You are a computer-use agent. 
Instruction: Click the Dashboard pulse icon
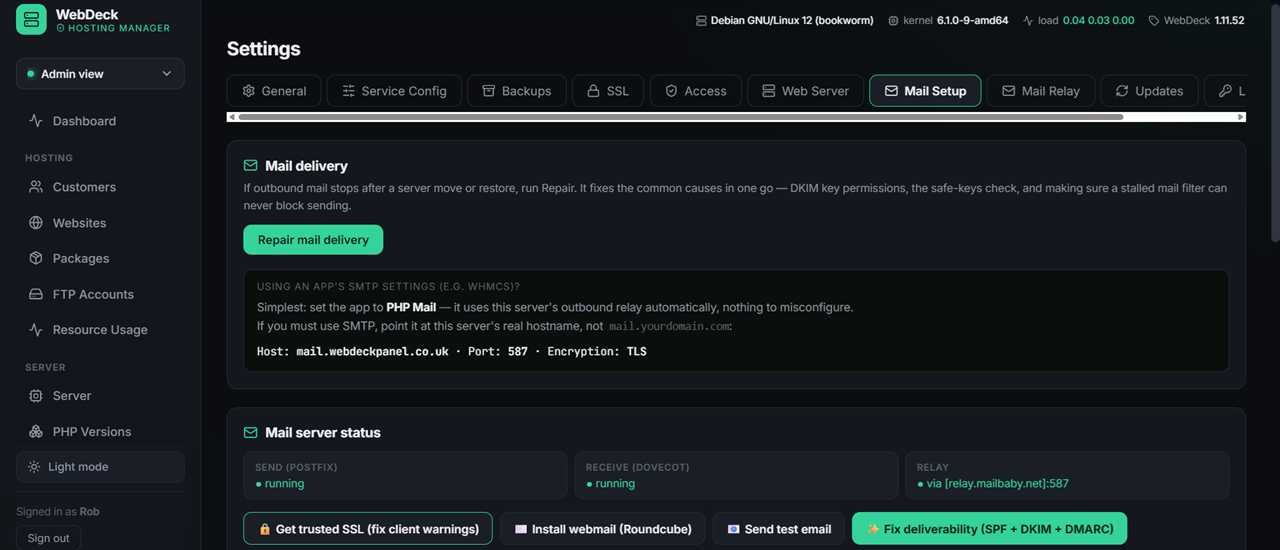click(x=36, y=121)
